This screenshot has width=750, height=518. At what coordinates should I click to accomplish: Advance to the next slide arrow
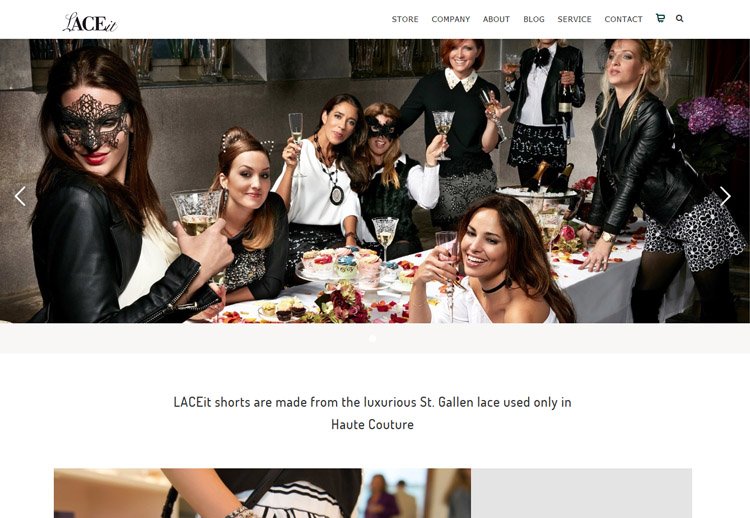pyautogui.click(x=725, y=196)
